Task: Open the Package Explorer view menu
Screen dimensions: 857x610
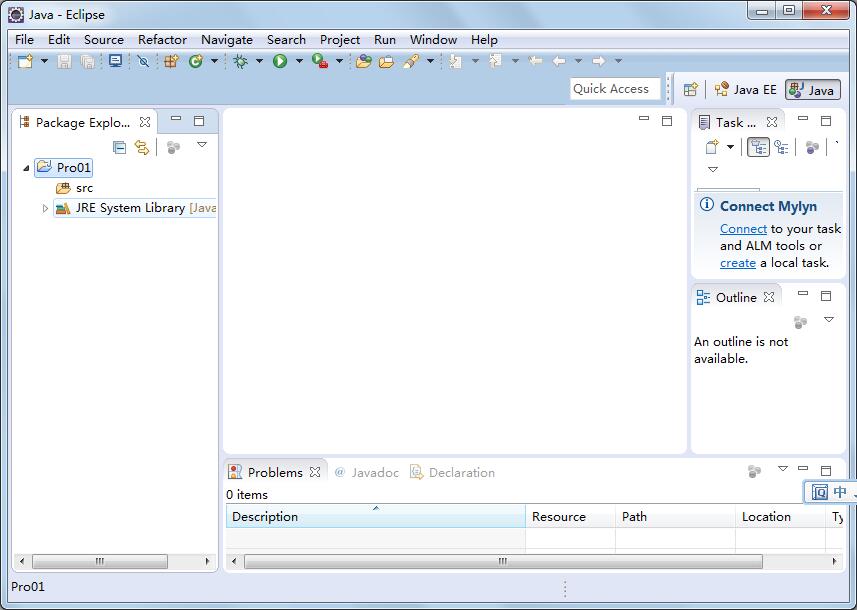Action: click(202, 145)
